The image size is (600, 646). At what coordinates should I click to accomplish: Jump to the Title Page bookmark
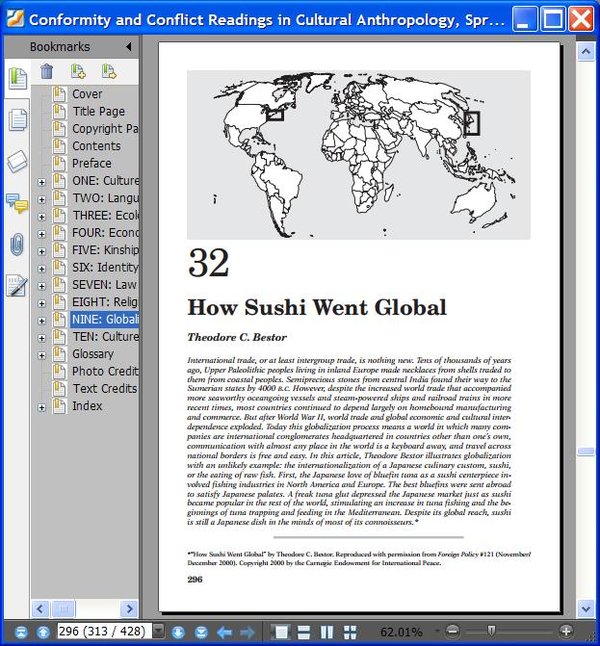tap(98, 111)
